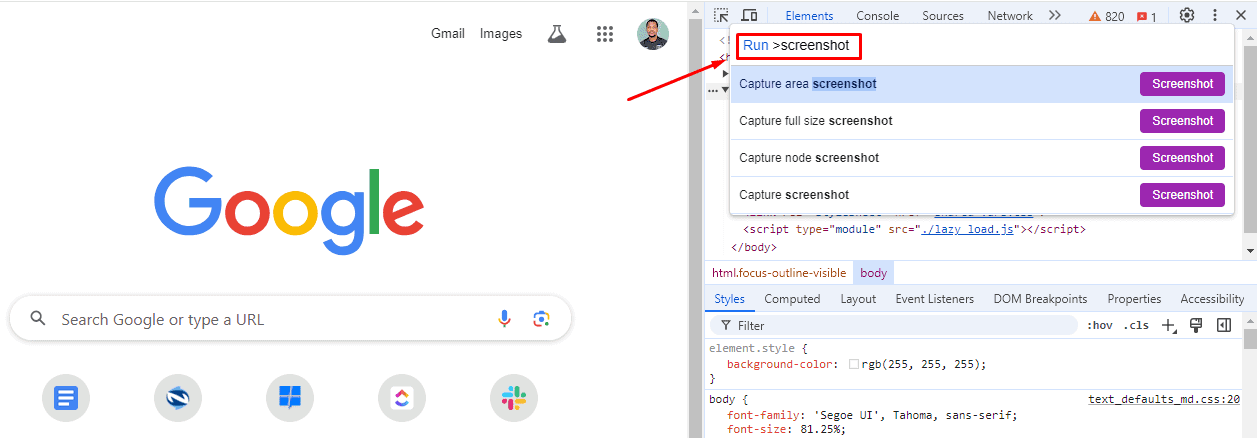Open the blue globe-arrow shortcut tile

click(178, 399)
